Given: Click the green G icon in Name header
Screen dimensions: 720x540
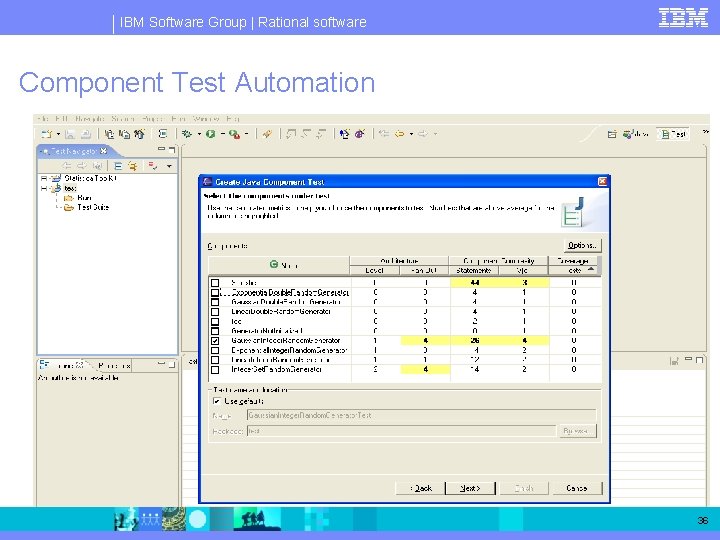Looking at the screenshot, I should (274, 264).
